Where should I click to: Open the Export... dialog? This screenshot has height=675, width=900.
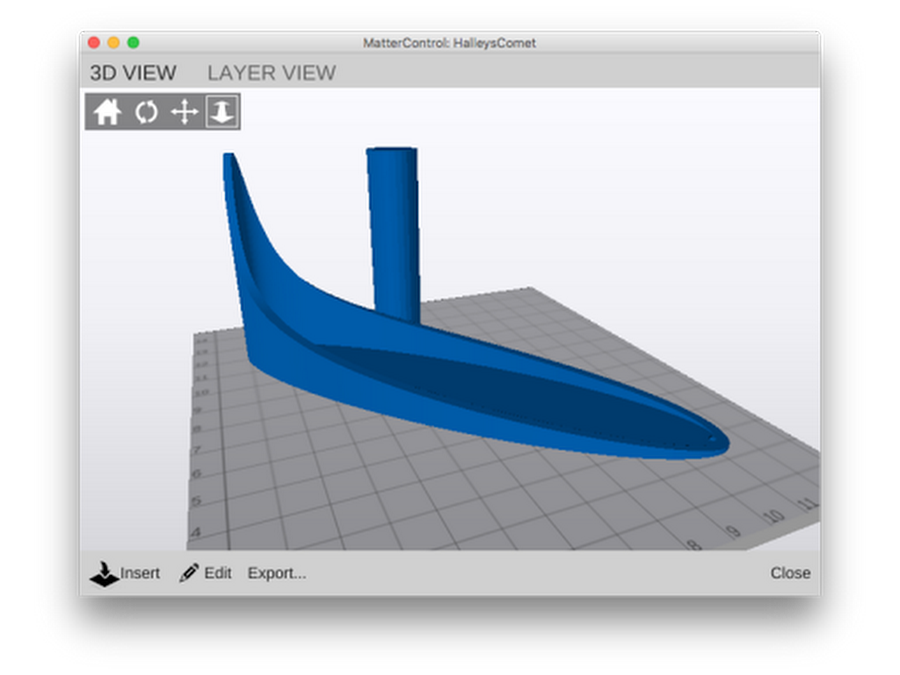(277, 573)
